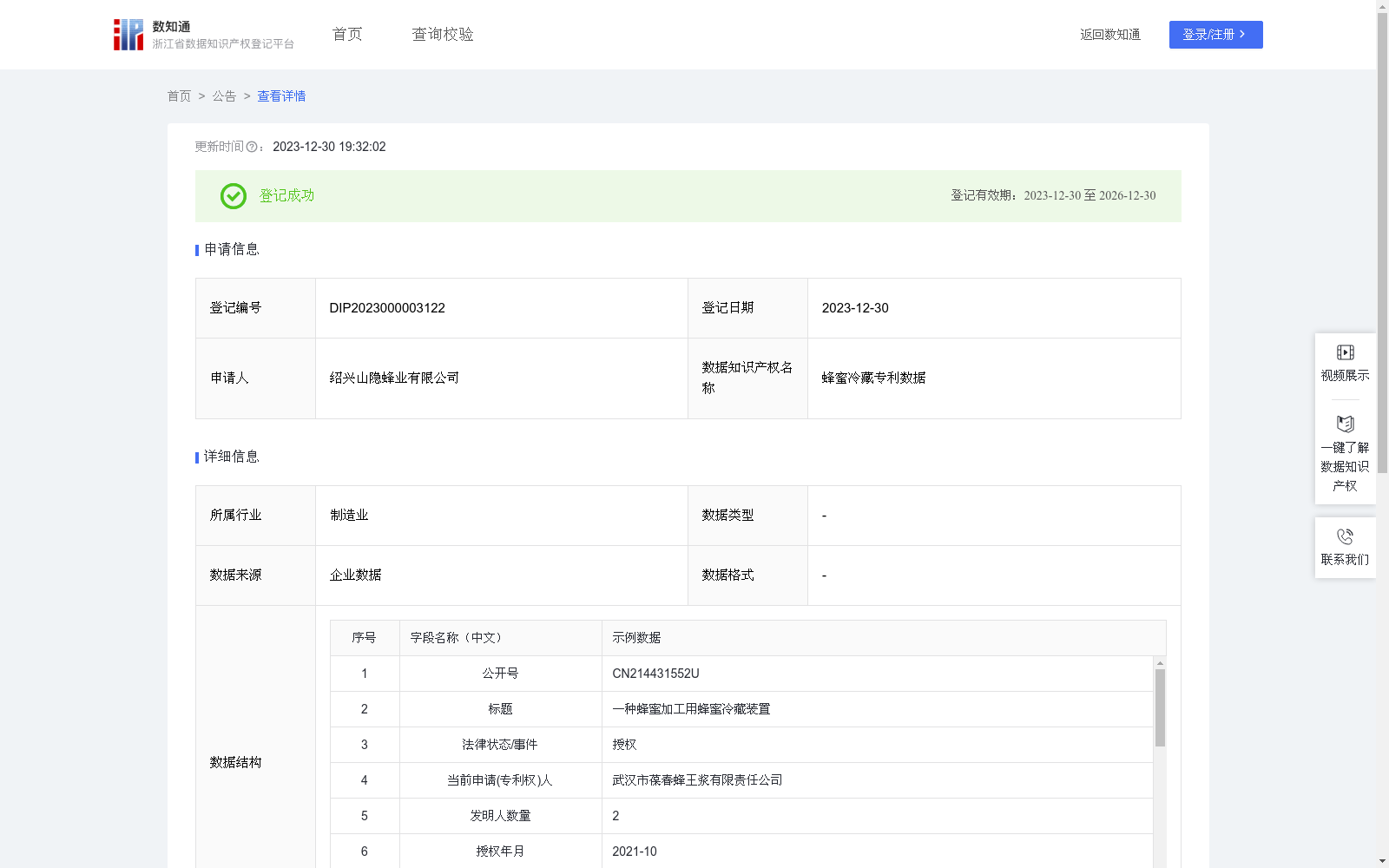Click the help icon beside 更新时间
This screenshot has height=868, width=1389.
pyautogui.click(x=252, y=148)
